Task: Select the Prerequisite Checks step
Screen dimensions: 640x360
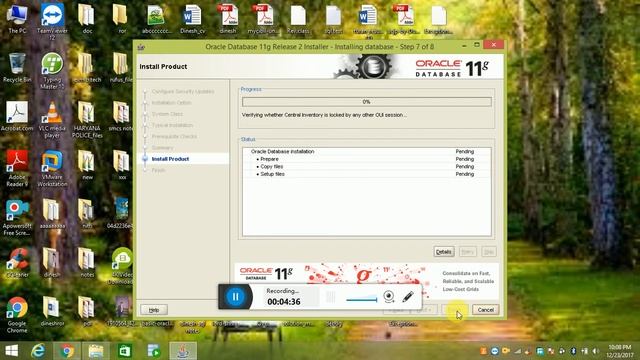Action: coord(174,136)
